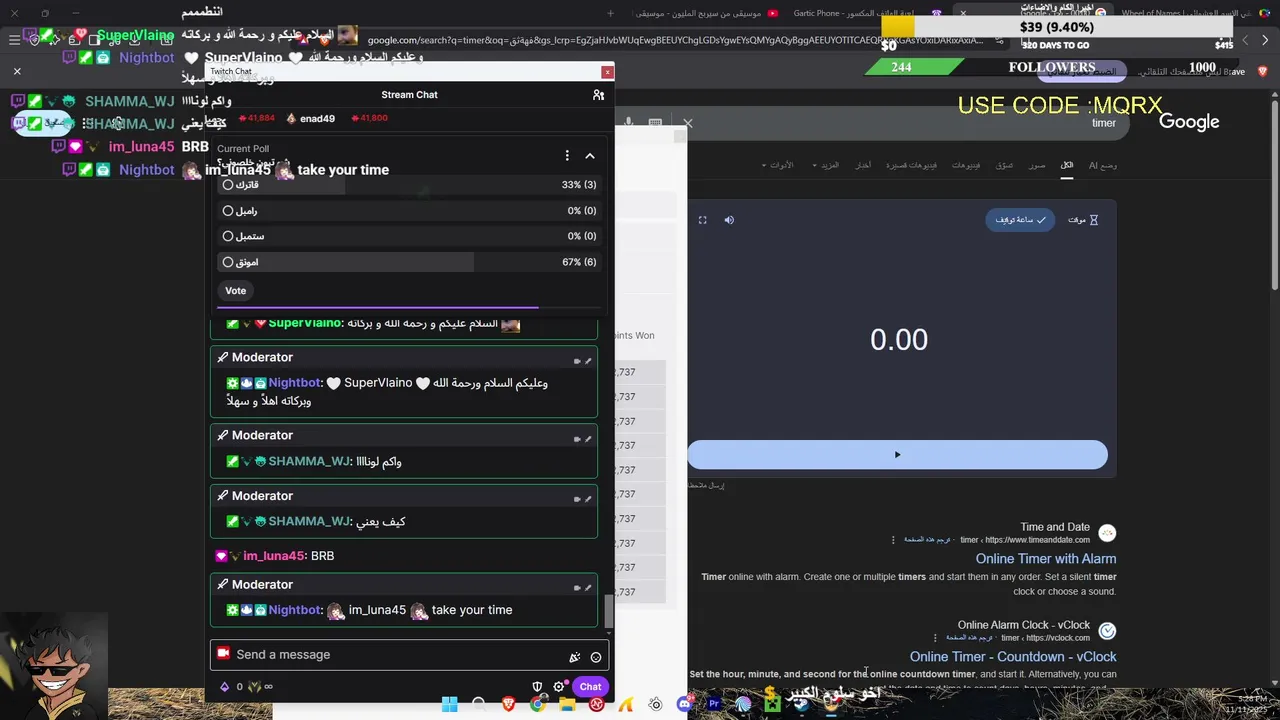Viewport: 1280px width, 720px height.
Task: Open the الكل search results tab
Action: tap(1067, 165)
